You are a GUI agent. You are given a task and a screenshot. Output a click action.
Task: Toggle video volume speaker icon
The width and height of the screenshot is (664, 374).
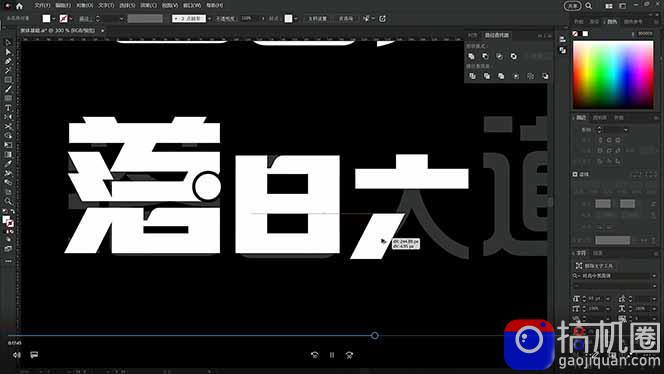[x=17, y=355]
